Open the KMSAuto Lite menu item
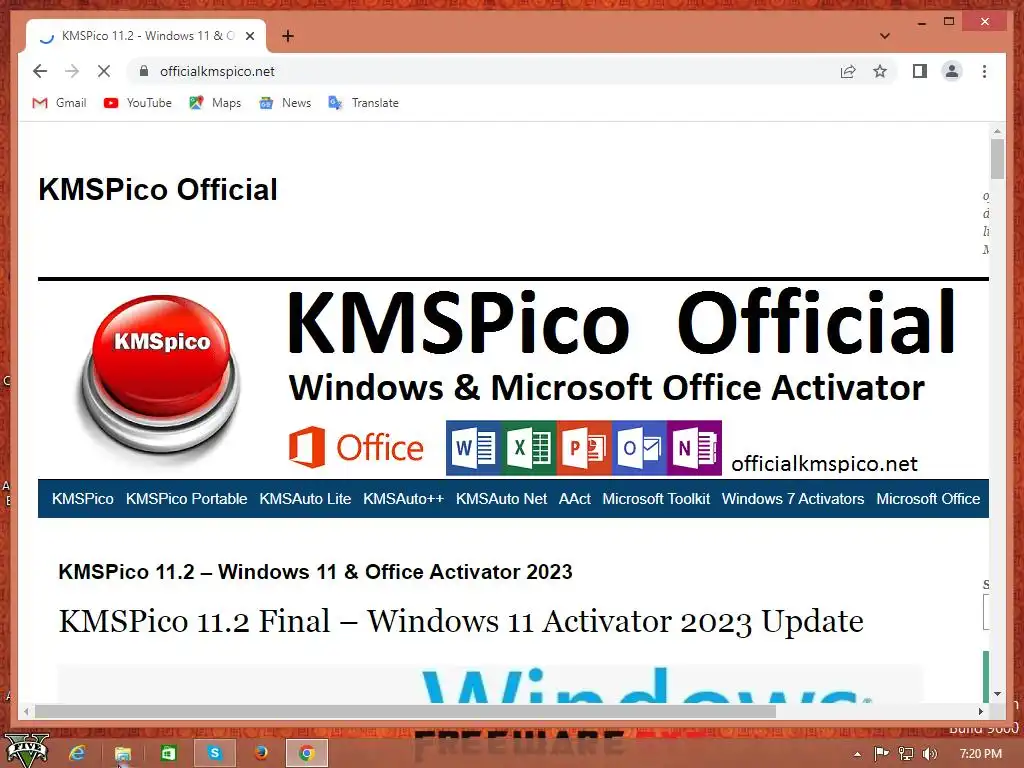Screen dimensions: 1024x768 tap(305, 498)
